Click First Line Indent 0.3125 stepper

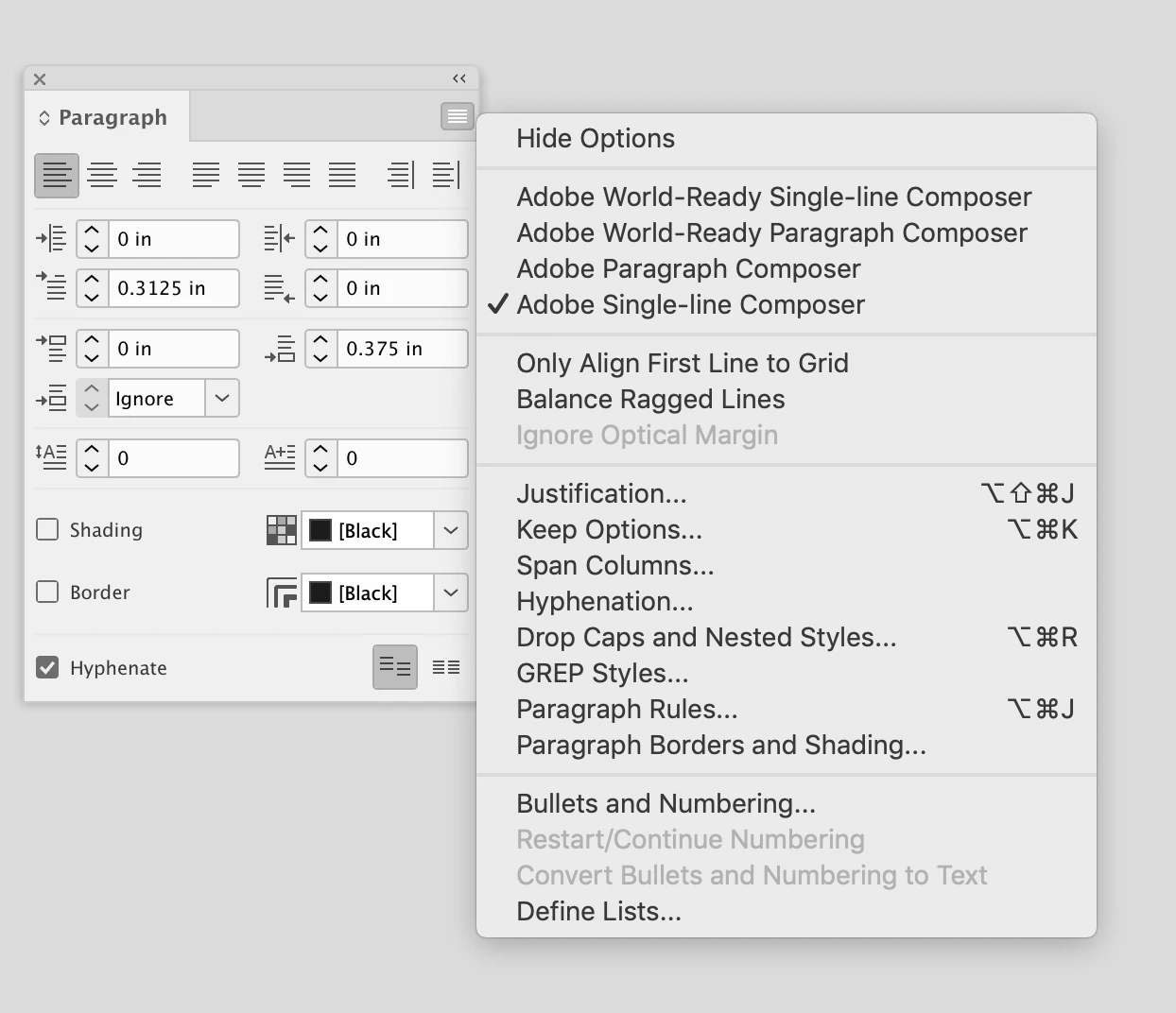click(x=92, y=288)
